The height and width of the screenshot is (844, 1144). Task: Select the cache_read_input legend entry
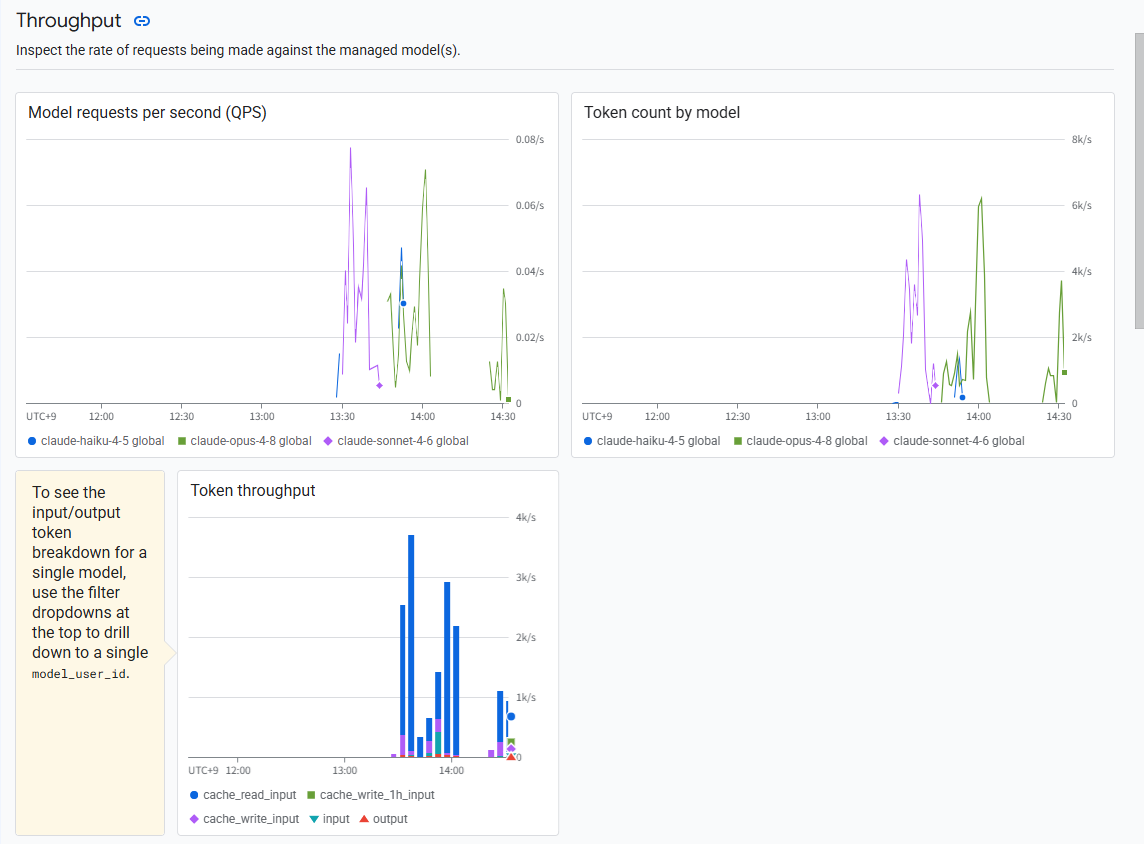click(243, 794)
